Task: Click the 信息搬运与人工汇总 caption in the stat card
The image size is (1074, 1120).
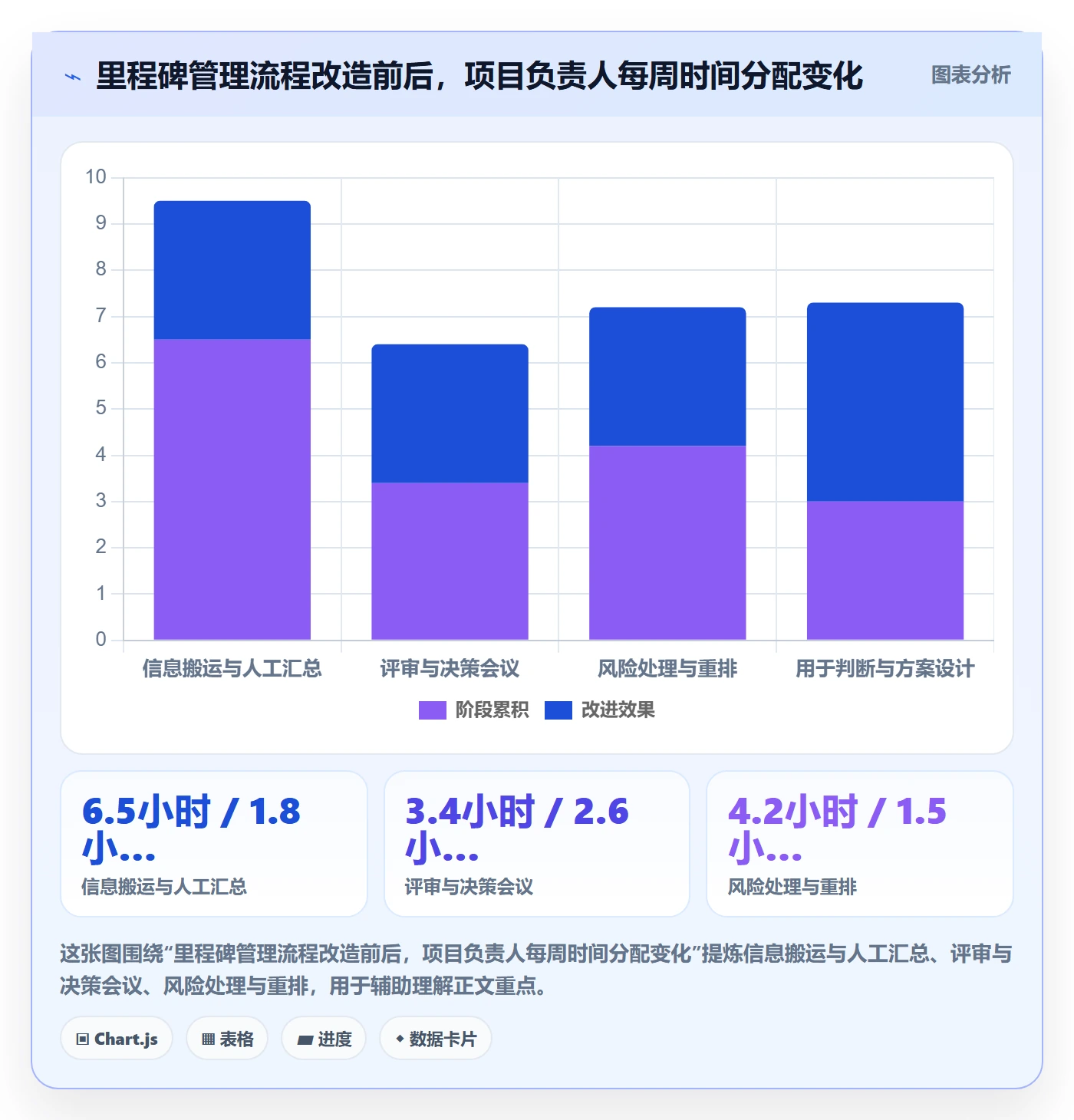Action: (x=164, y=888)
